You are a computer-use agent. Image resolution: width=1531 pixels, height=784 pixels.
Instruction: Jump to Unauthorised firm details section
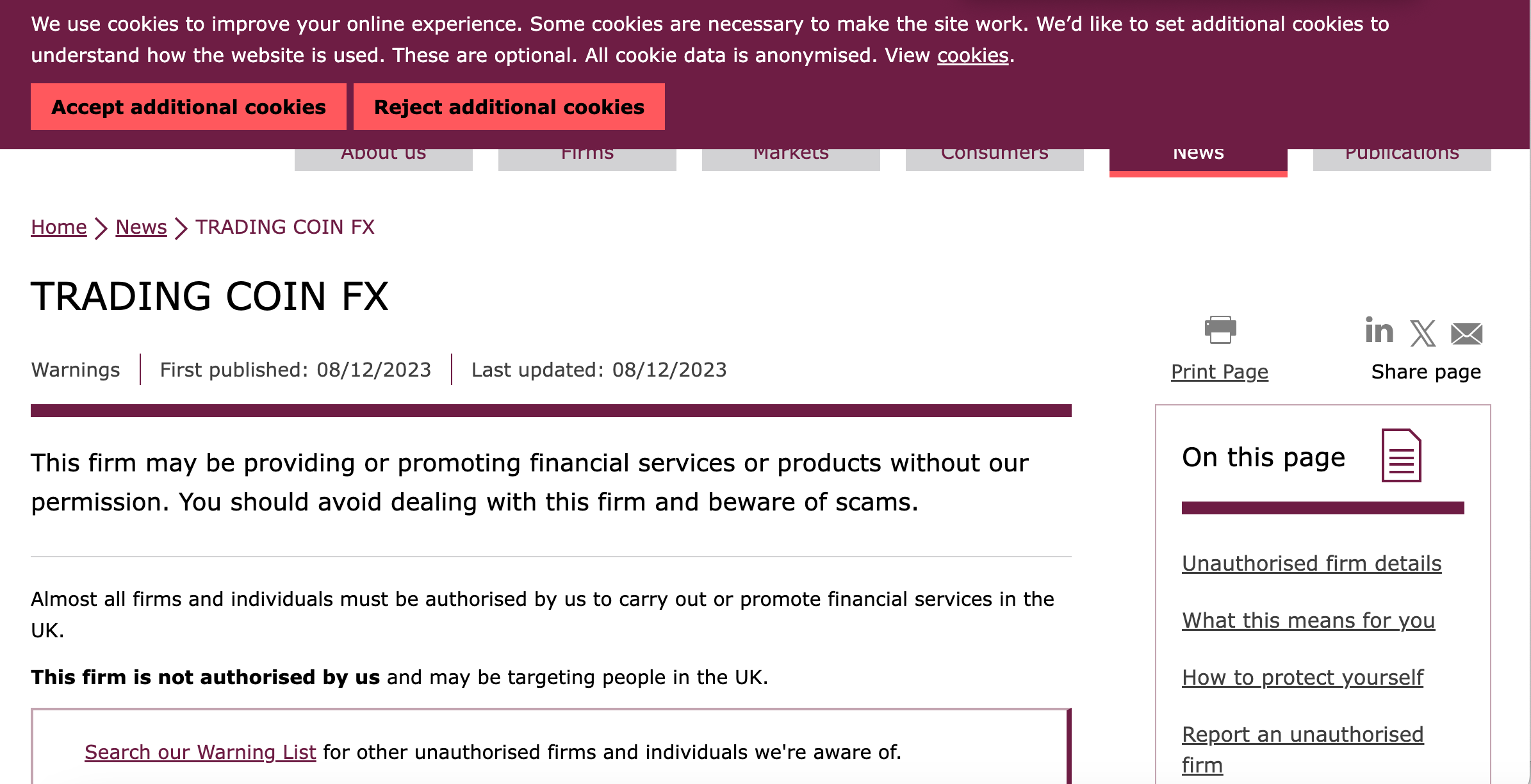click(x=1311, y=564)
